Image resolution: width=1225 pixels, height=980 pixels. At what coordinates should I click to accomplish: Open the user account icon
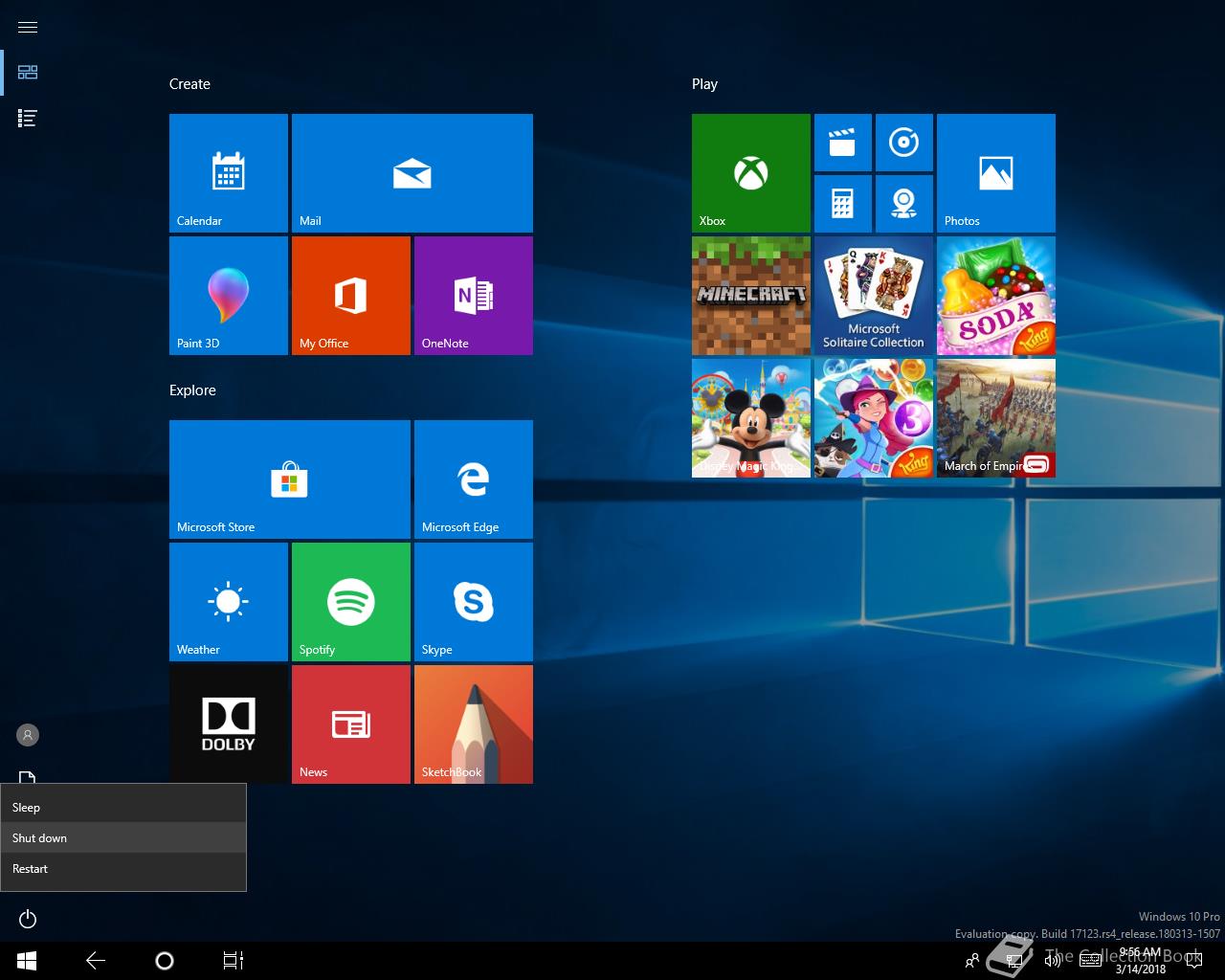coord(28,735)
